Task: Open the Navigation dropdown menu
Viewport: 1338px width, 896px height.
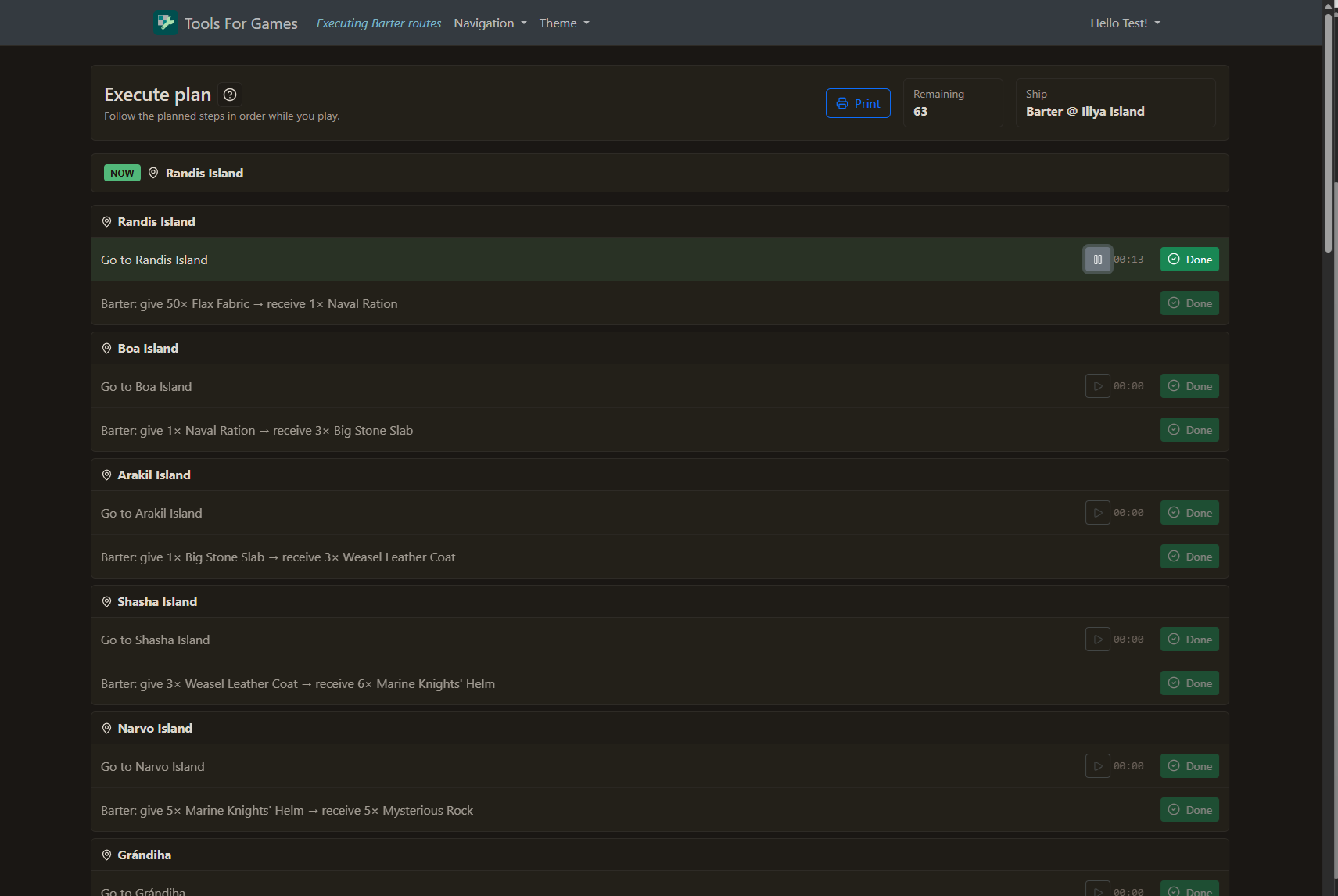Action: (x=490, y=23)
